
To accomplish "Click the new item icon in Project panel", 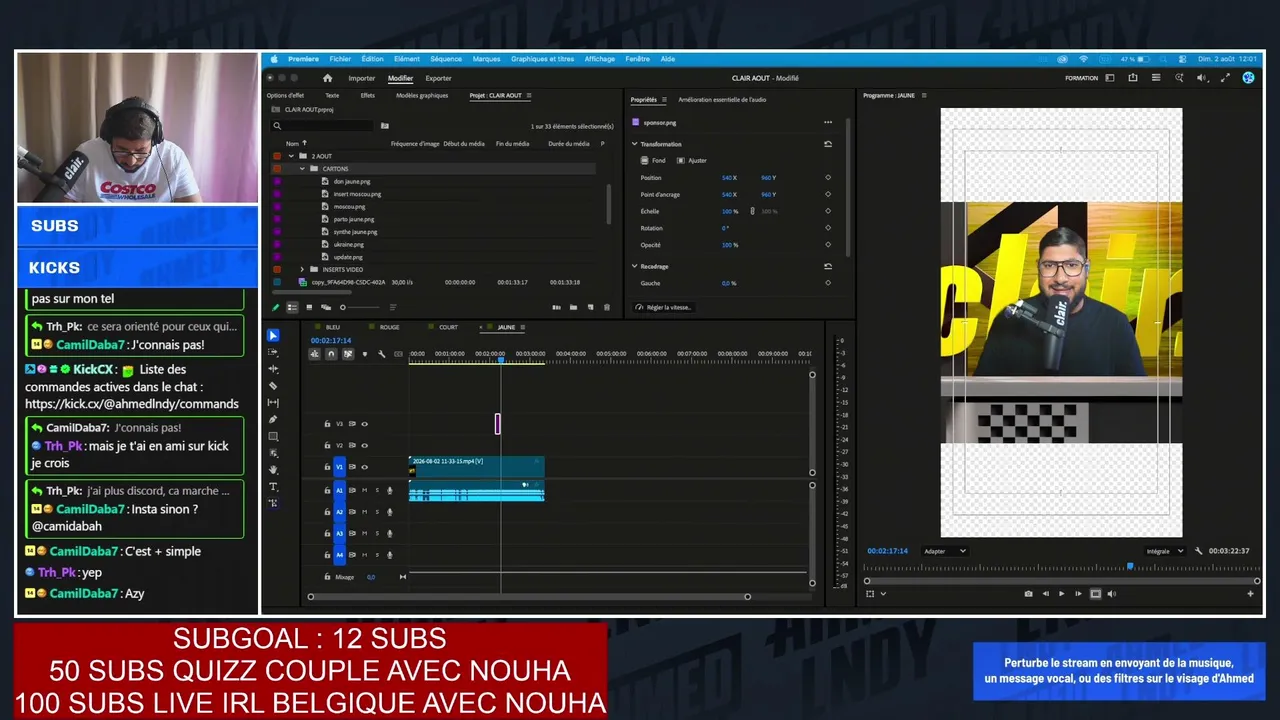I will [x=590, y=307].
